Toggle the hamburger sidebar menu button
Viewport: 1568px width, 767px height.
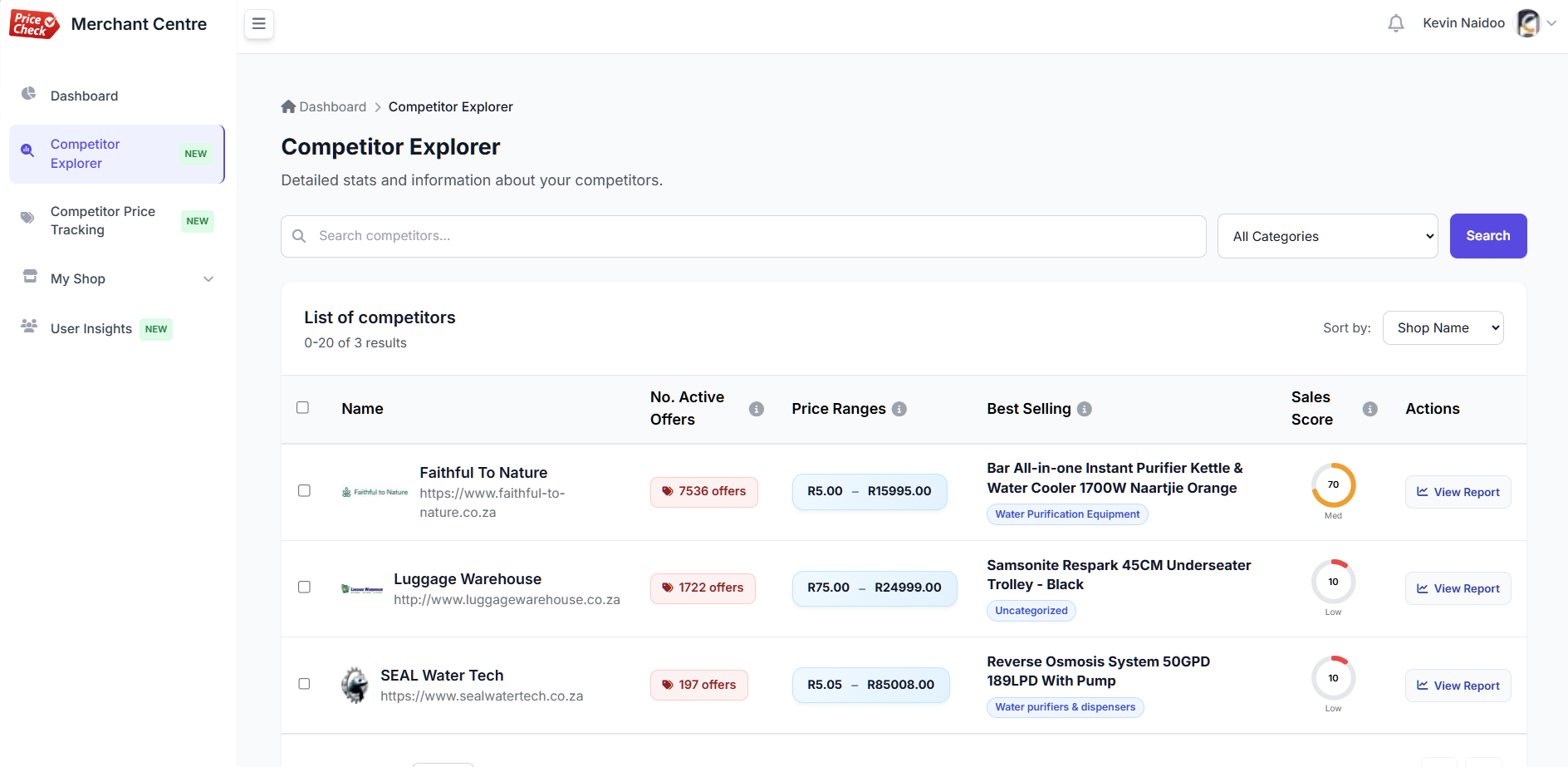coord(259,24)
